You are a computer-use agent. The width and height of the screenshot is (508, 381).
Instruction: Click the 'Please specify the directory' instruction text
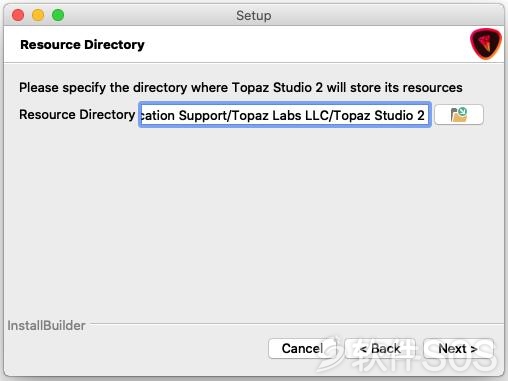point(241,88)
